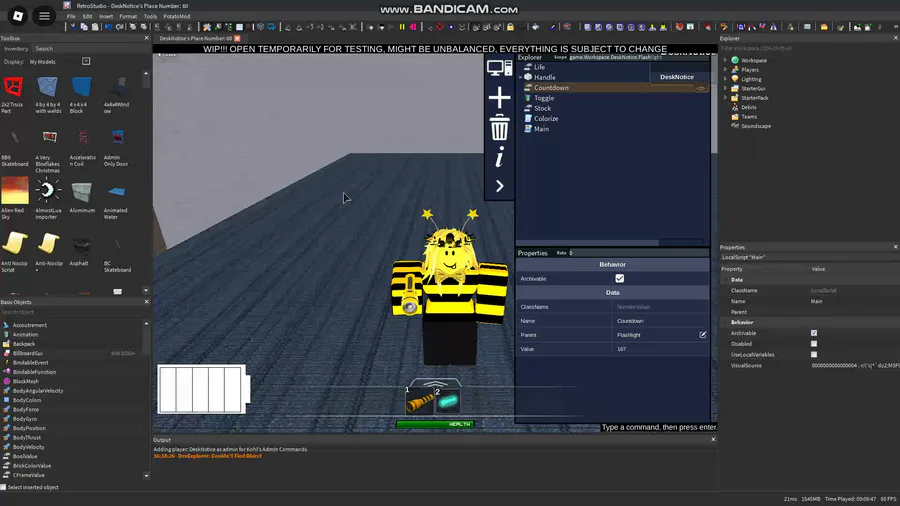900x506 pixels.
Task: Select the Animated Water model
Action: pyautogui.click(x=116, y=200)
